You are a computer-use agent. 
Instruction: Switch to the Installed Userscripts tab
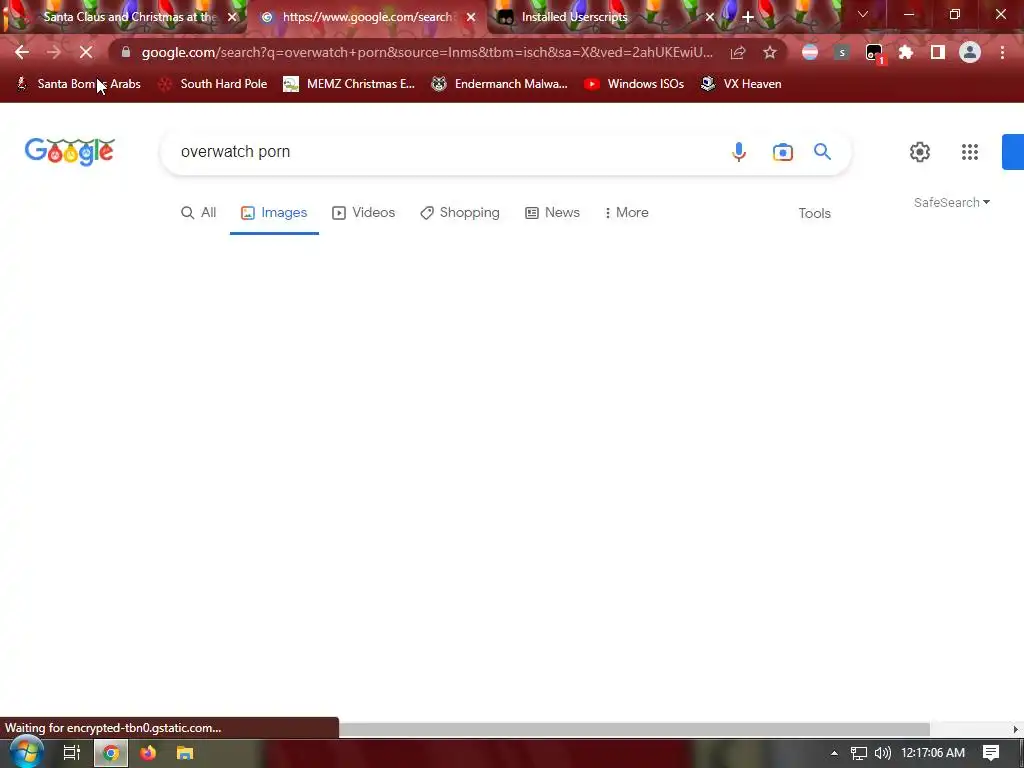pos(604,17)
